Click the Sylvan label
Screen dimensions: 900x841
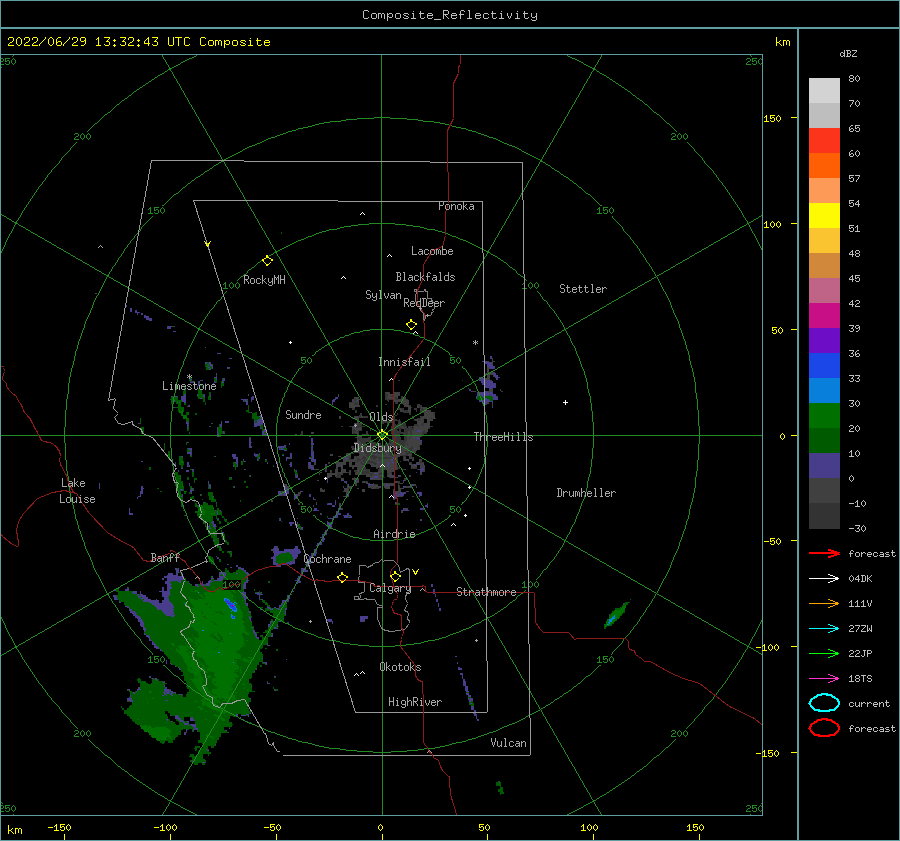click(x=383, y=295)
